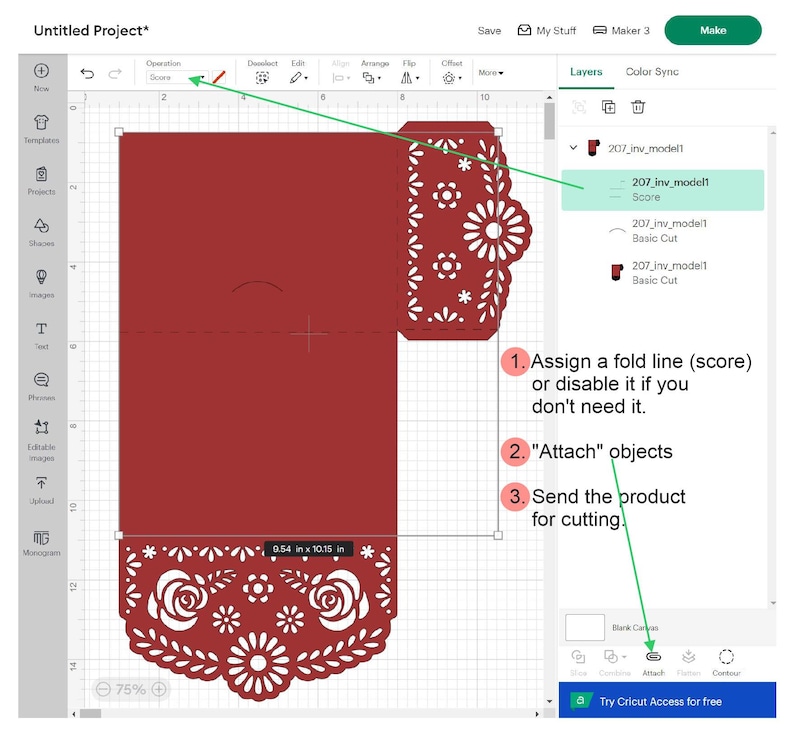Image resolution: width=794 pixels, height=737 pixels.
Task: Click the canvas horizontal scrollbar
Action: click(x=91, y=714)
